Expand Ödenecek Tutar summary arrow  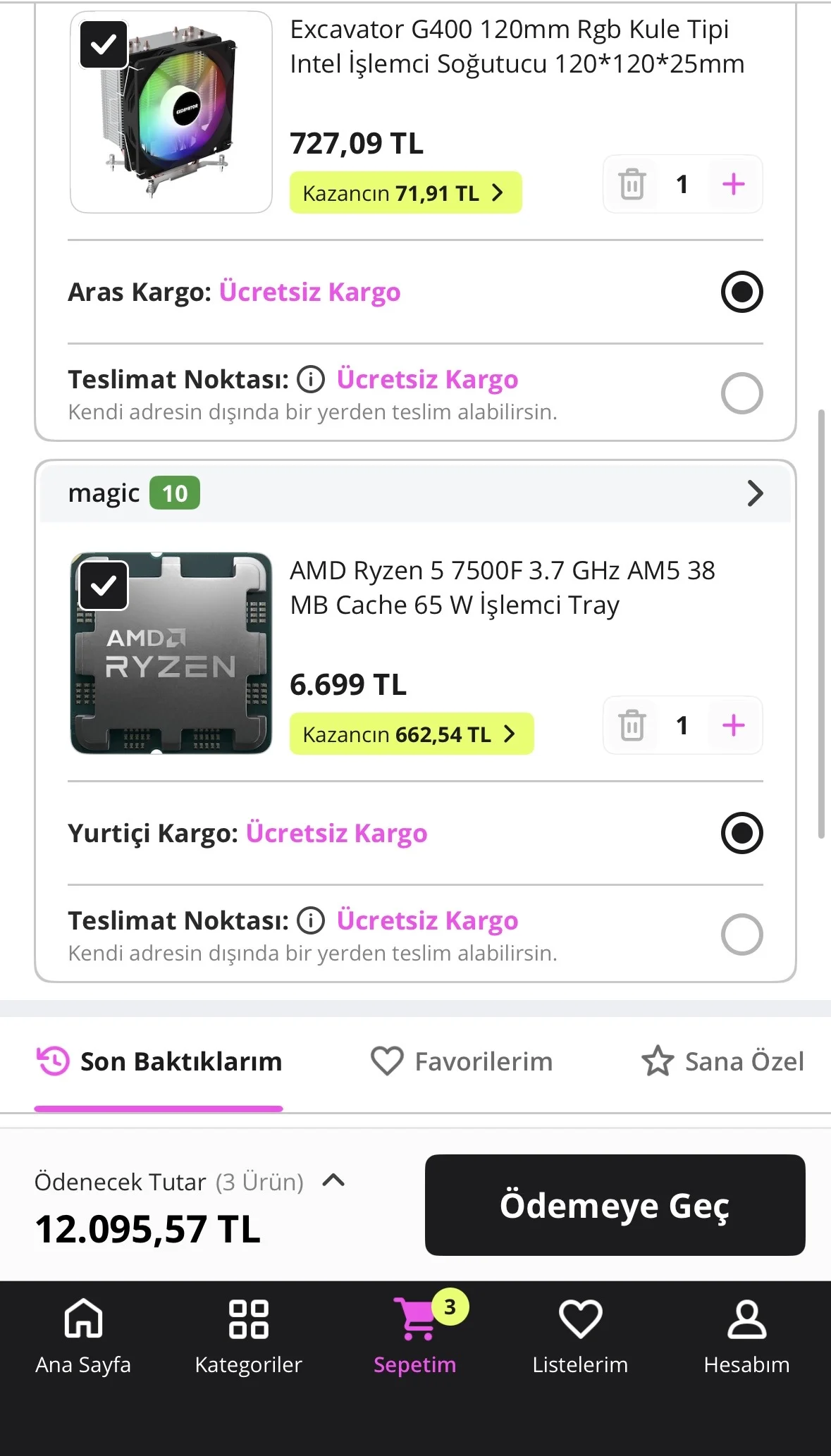[x=333, y=1180]
